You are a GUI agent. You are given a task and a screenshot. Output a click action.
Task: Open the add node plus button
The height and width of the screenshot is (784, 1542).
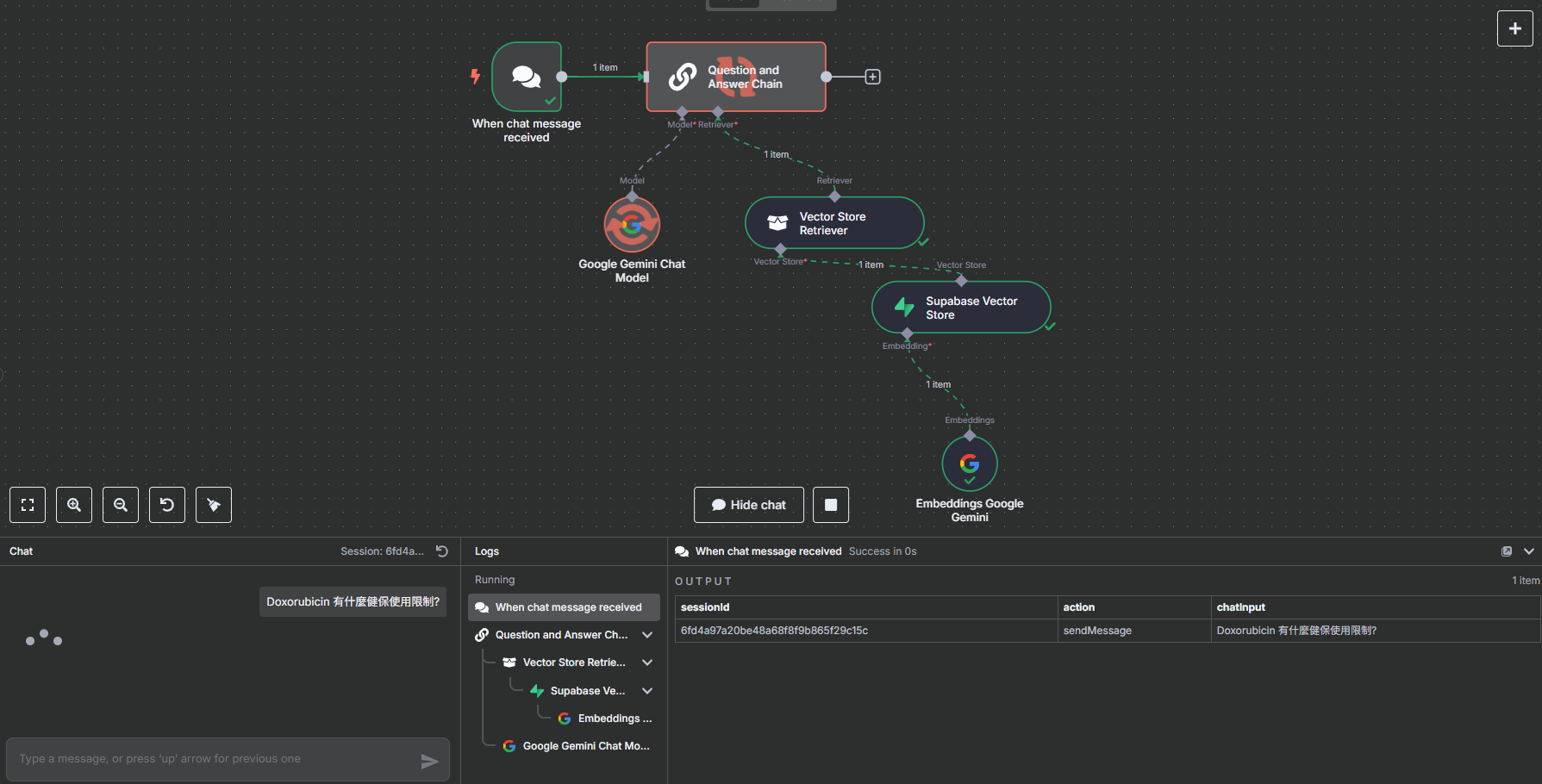tap(1514, 28)
